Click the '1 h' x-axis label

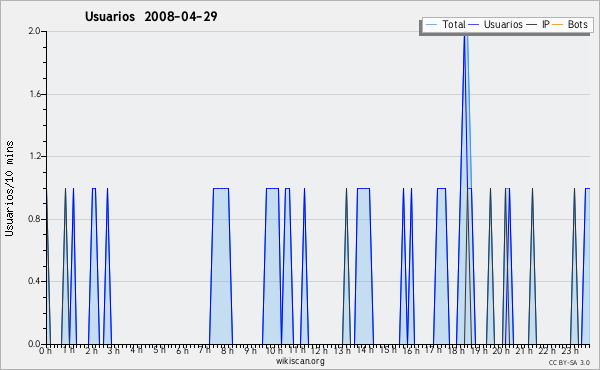tap(69, 350)
